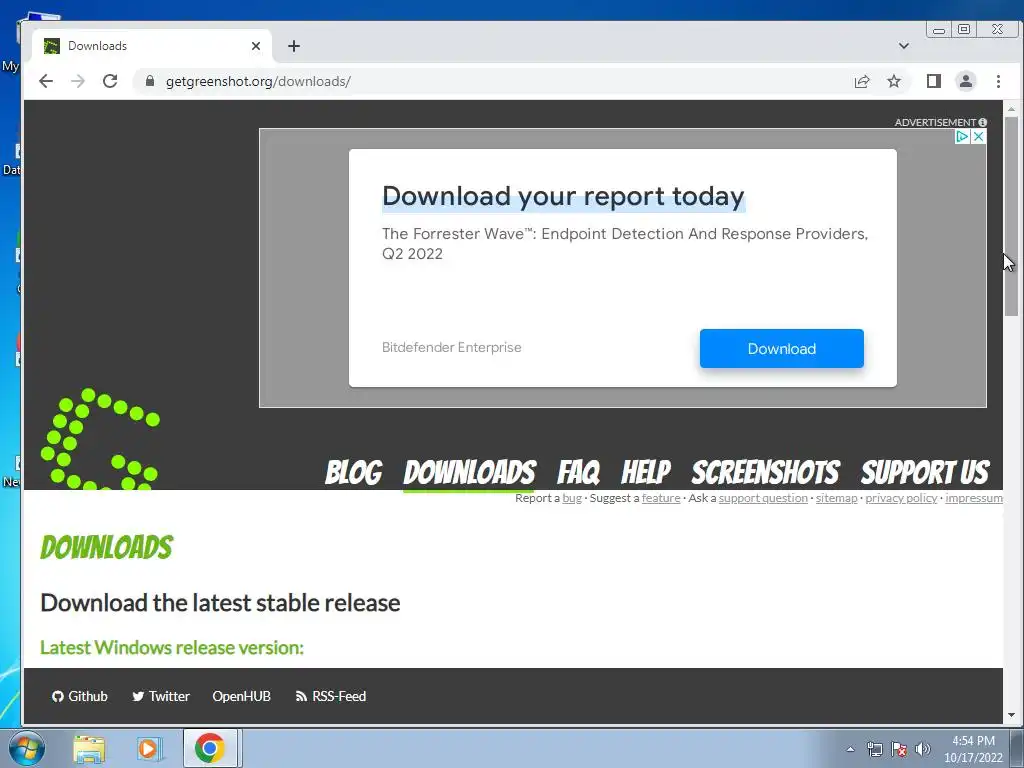Follow the 'bug' report link
This screenshot has height=768, width=1024.
(x=571, y=498)
